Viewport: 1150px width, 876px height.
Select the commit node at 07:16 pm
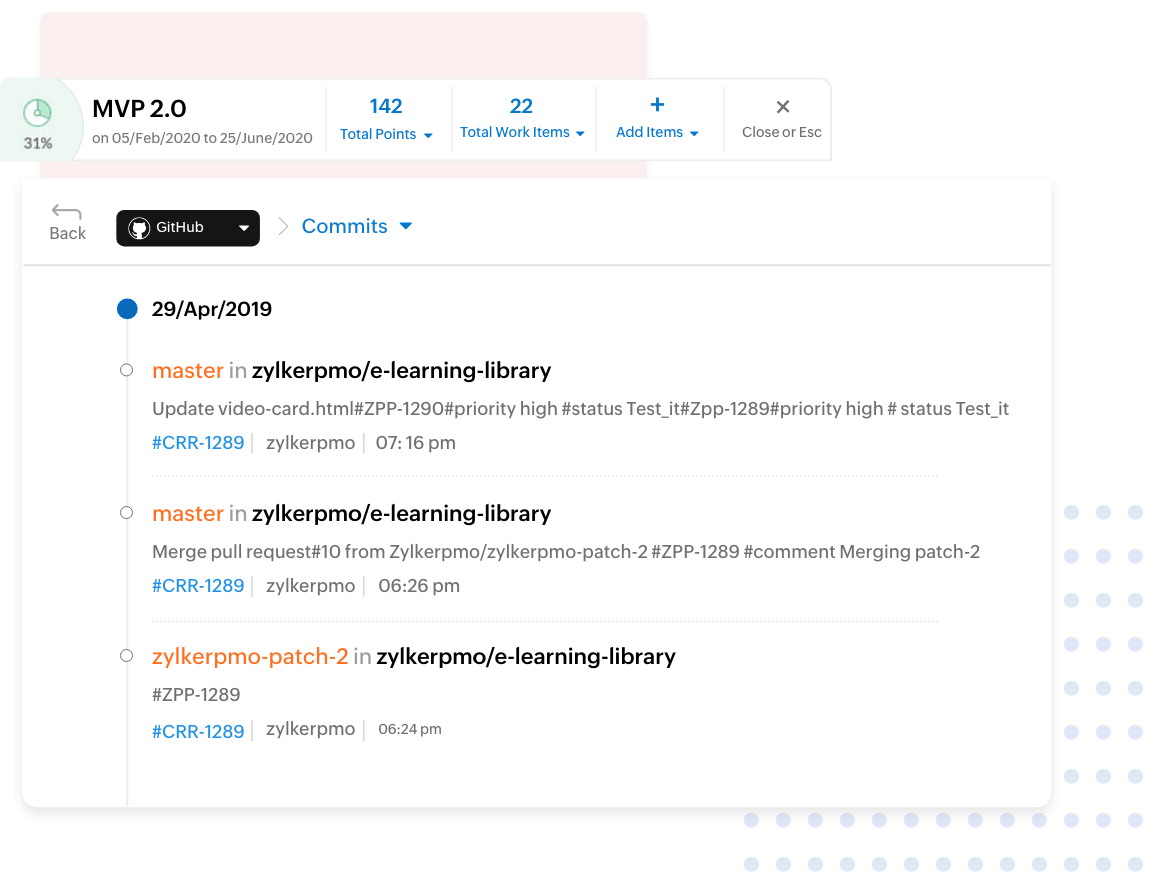pyautogui.click(x=126, y=370)
